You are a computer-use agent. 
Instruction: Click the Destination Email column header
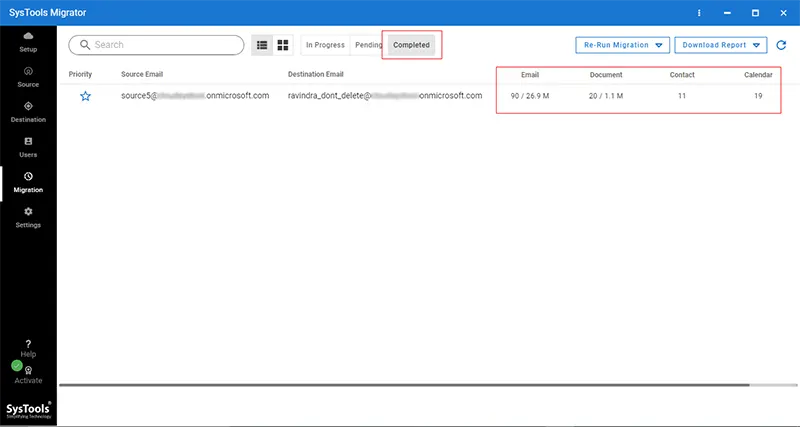tap(315, 74)
